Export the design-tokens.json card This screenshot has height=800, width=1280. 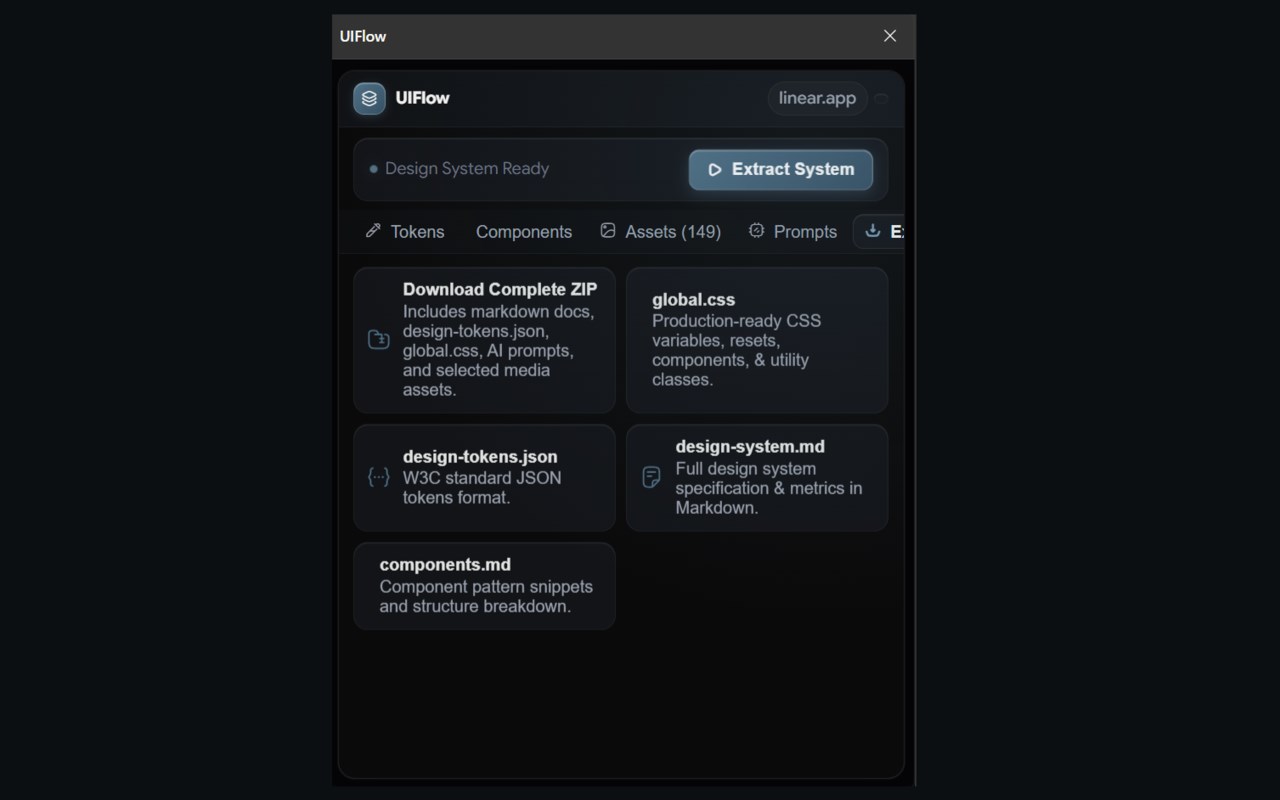tap(484, 478)
